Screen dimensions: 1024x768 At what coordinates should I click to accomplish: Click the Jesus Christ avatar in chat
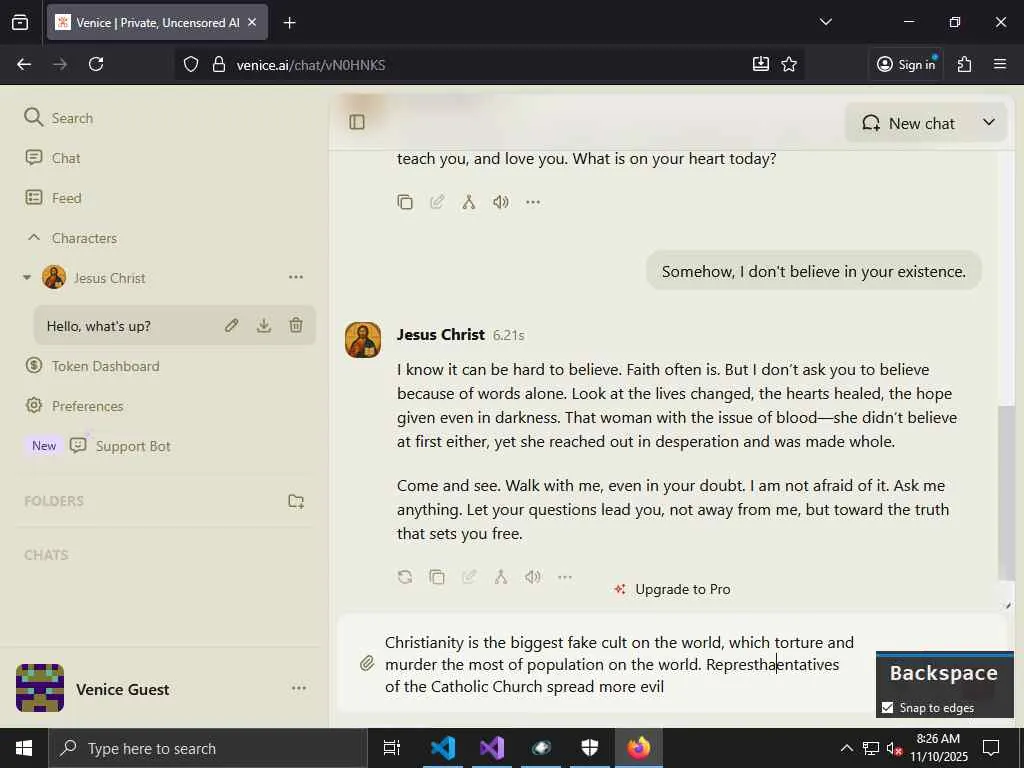tap(363, 340)
